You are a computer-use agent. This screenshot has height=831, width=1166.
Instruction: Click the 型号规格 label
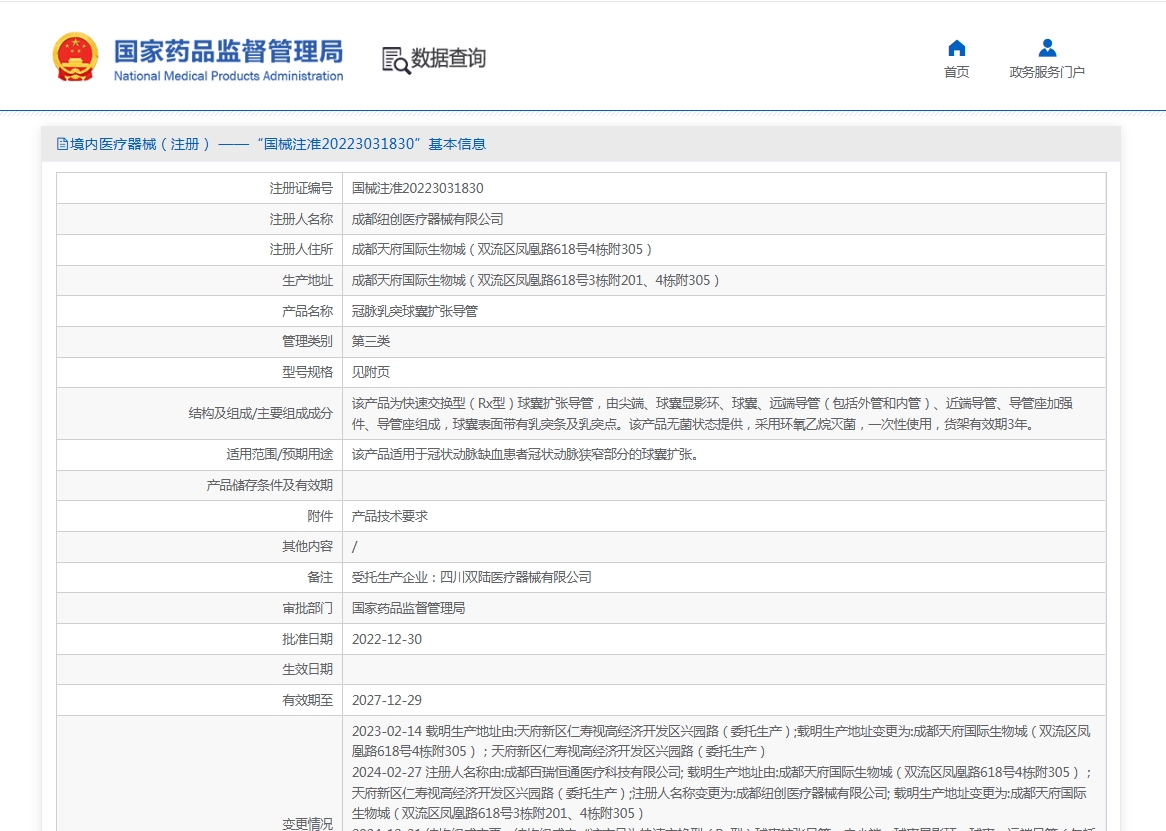pos(307,372)
